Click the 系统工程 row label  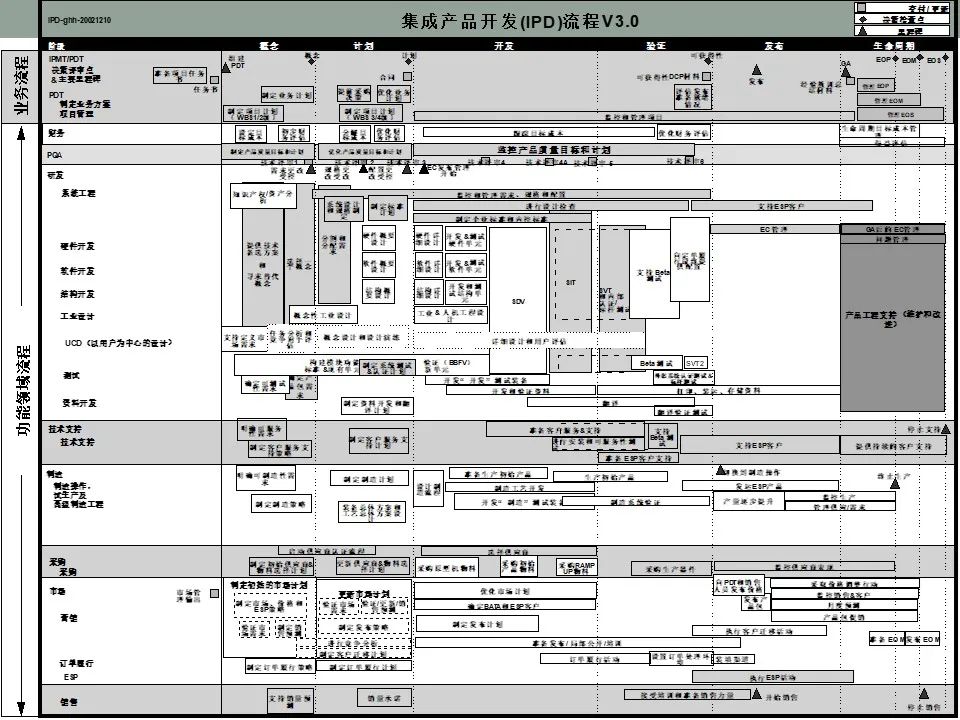pyautogui.click(x=78, y=193)
